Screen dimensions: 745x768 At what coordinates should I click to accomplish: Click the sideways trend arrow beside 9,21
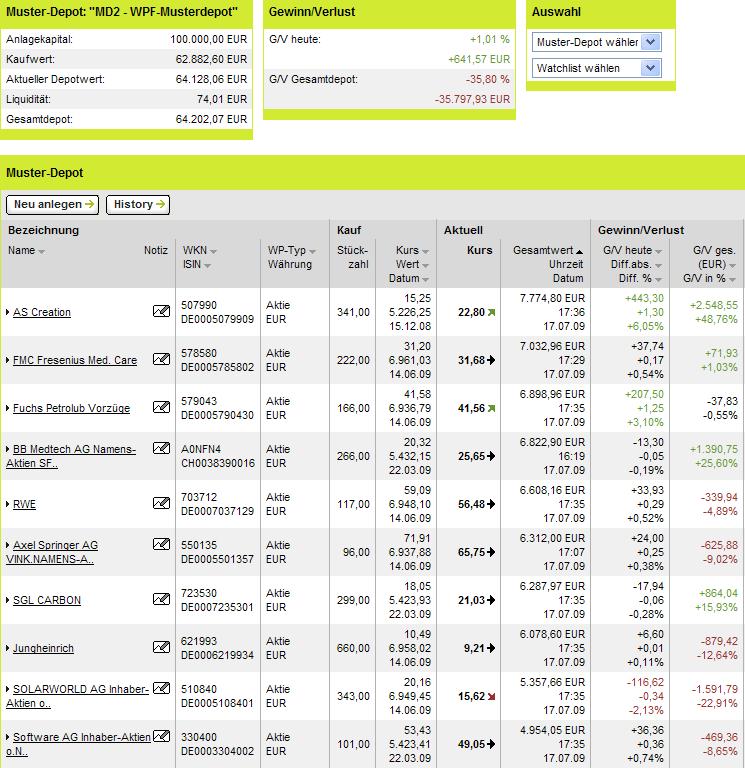[x=491, y=648]
